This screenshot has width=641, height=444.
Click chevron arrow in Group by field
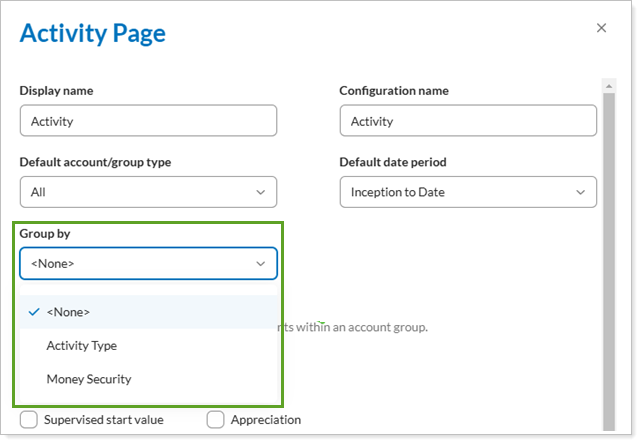[x=261, y=264]
